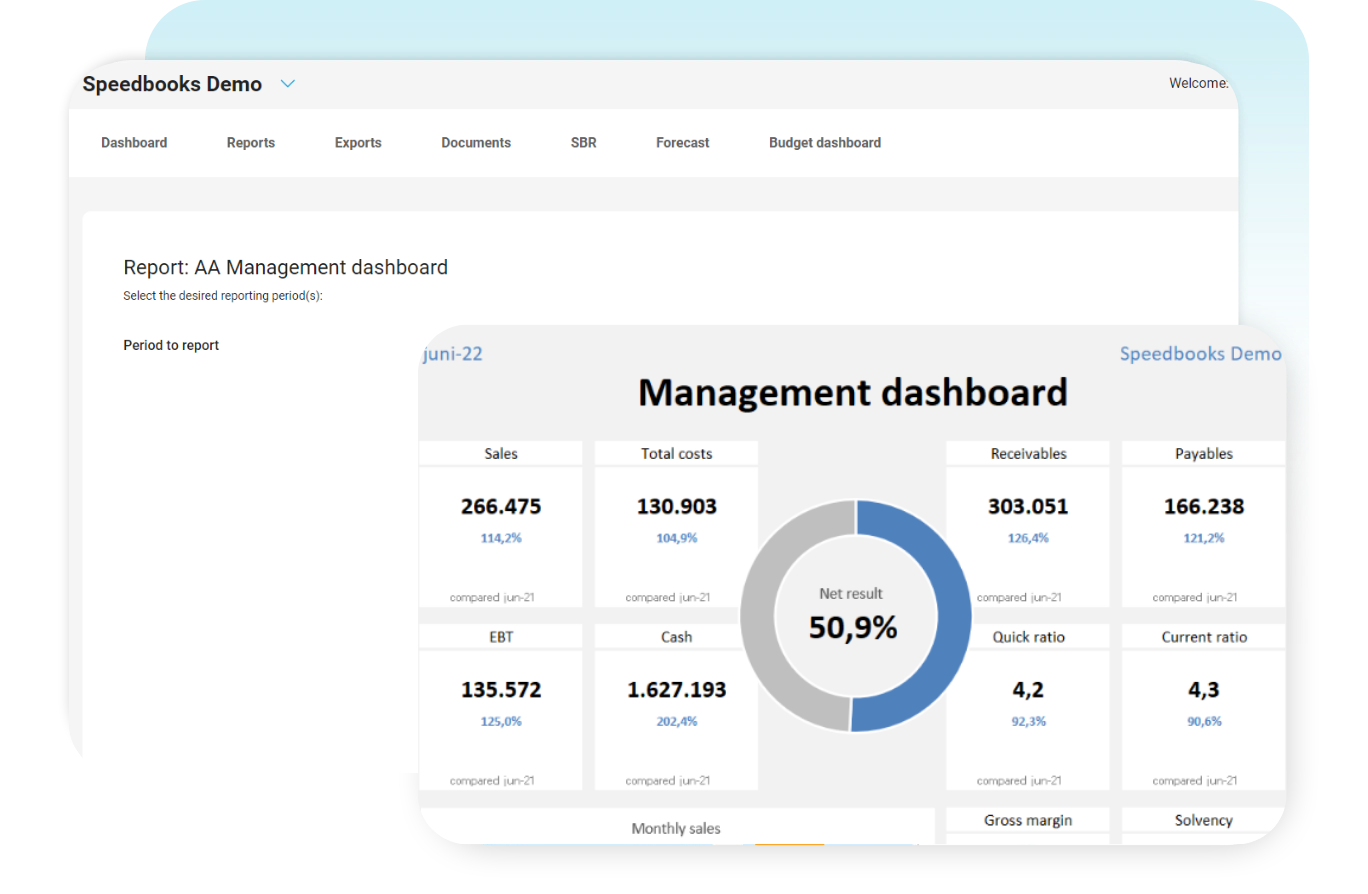The width and height of the screenshot is (1368, 894).
Task: Click the Solvency section header
Action: [1204, 820]
